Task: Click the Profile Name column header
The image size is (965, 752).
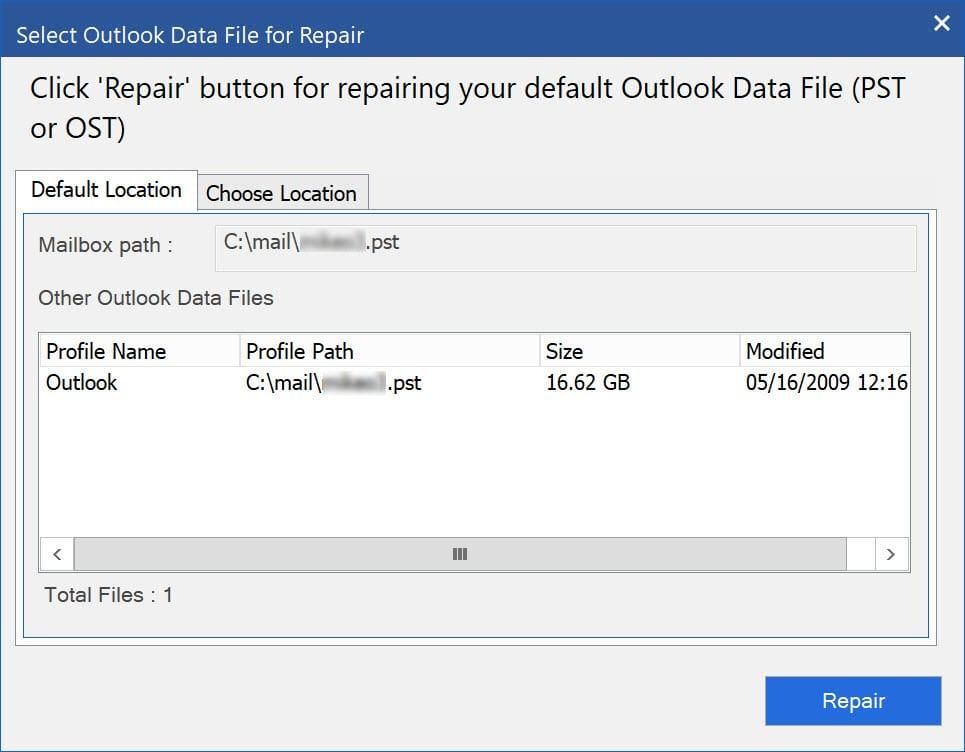Action: click(140, 351)
